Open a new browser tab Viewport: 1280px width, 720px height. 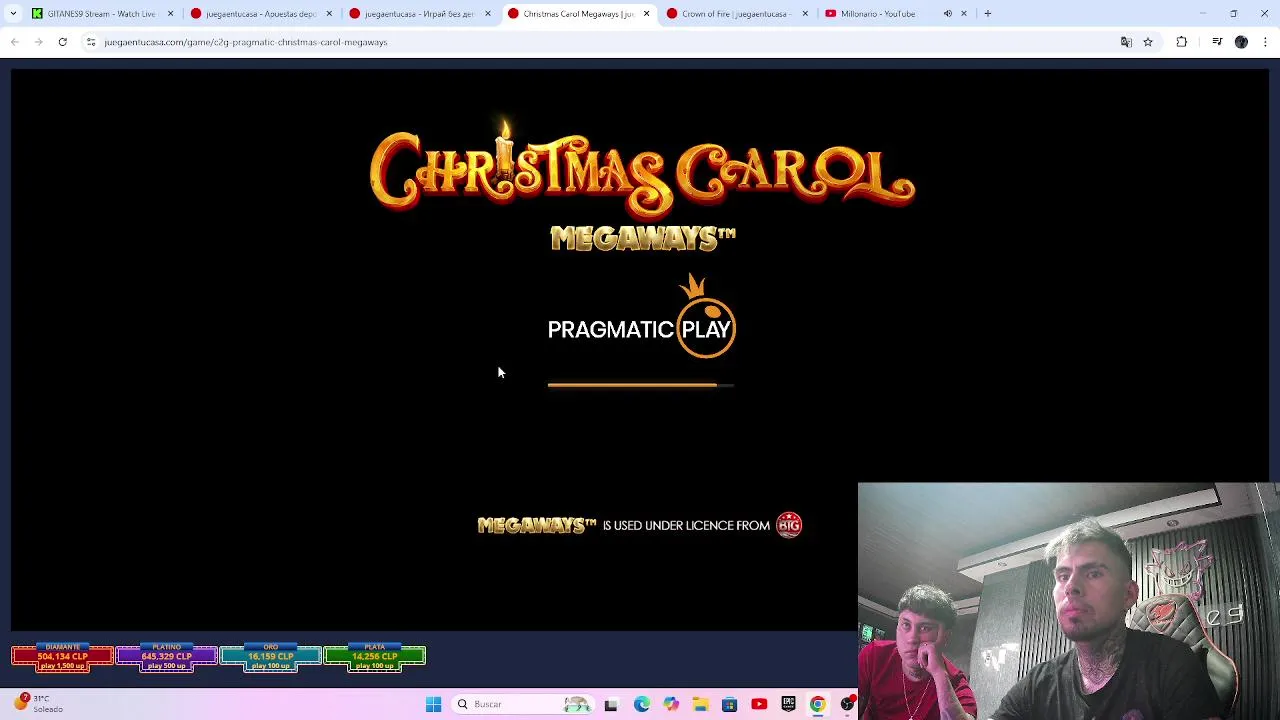988,14
